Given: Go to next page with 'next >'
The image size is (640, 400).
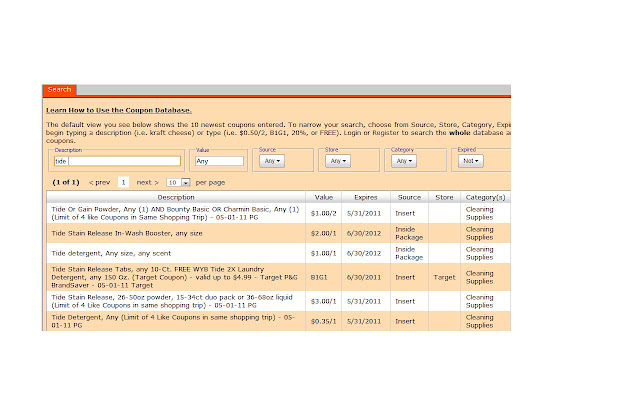Looking at the screenshot, I should click(147, 182).
